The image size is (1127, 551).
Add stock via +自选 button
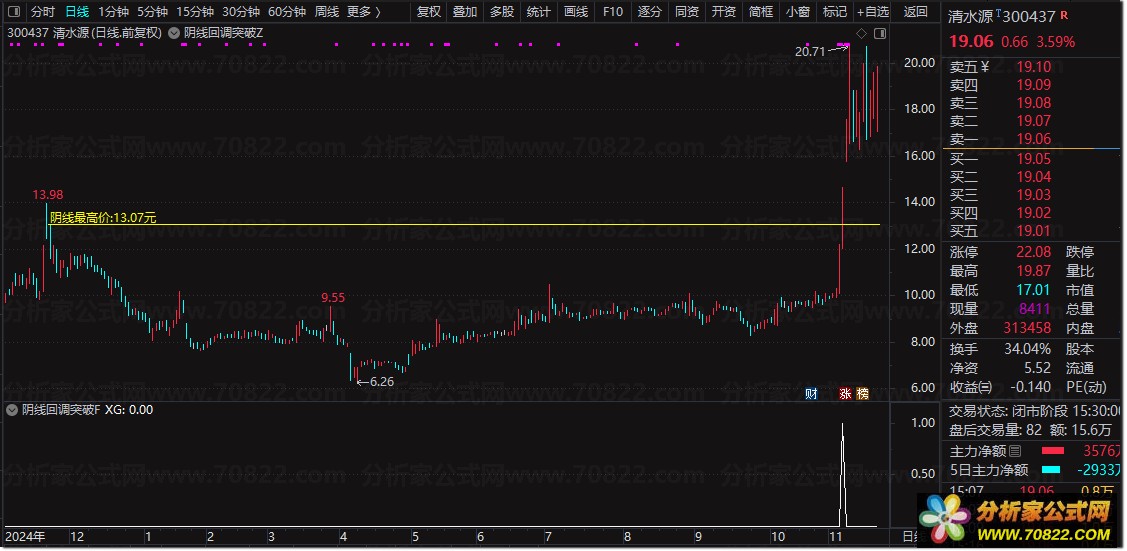(x=873, y=11)
